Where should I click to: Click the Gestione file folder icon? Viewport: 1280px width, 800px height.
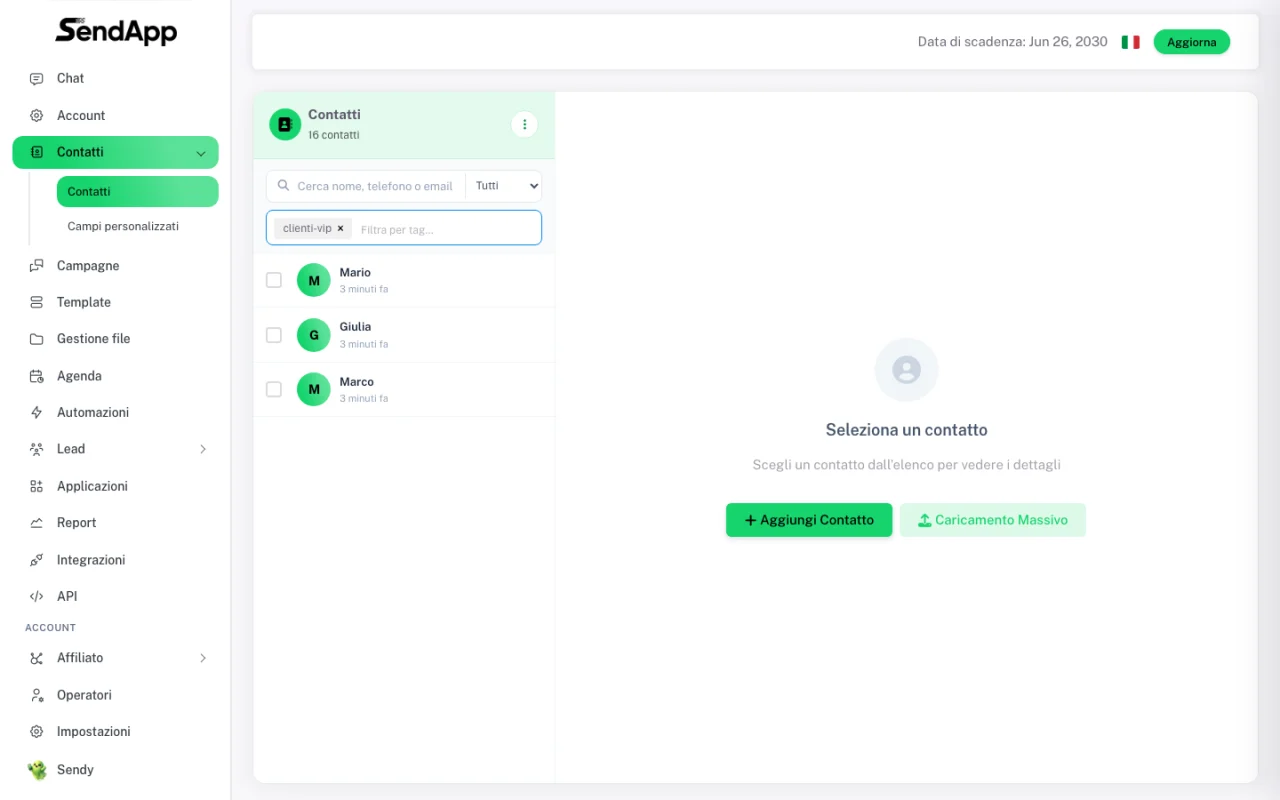[x=37, y=339]
